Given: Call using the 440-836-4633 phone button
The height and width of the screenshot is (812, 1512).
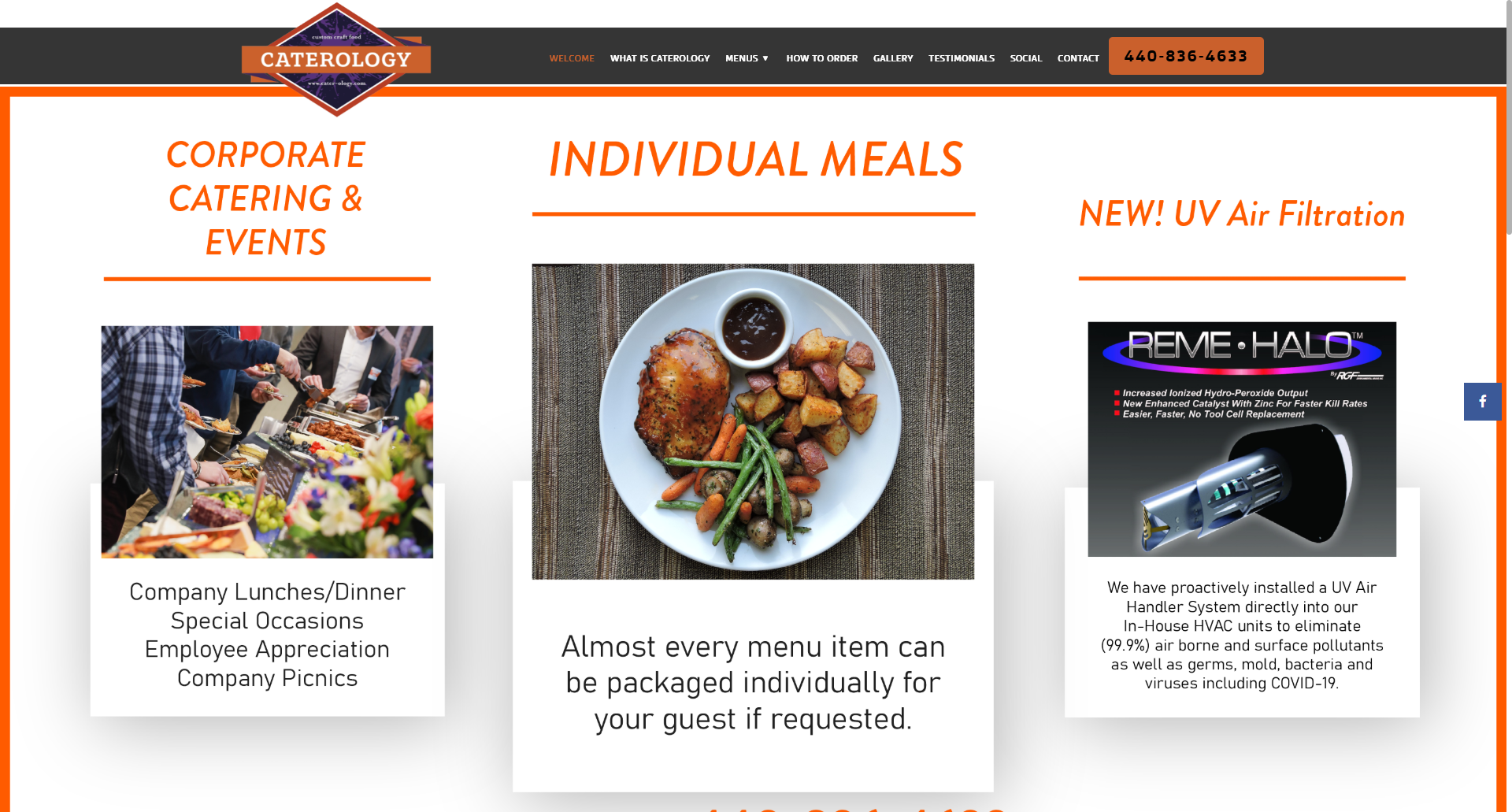Looking at the screenshot, I should pos(1186,56).
